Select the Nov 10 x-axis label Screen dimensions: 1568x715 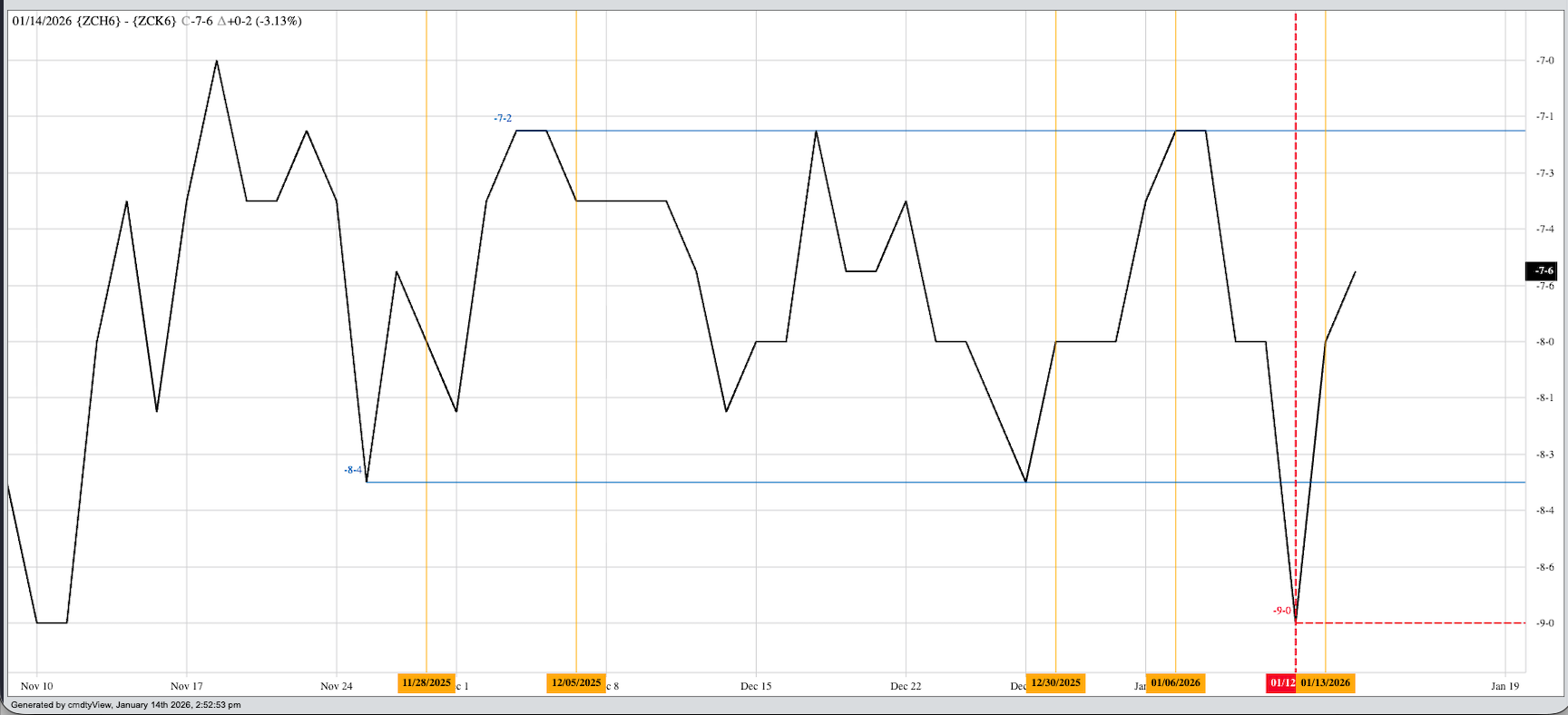(x=36, y=686)
